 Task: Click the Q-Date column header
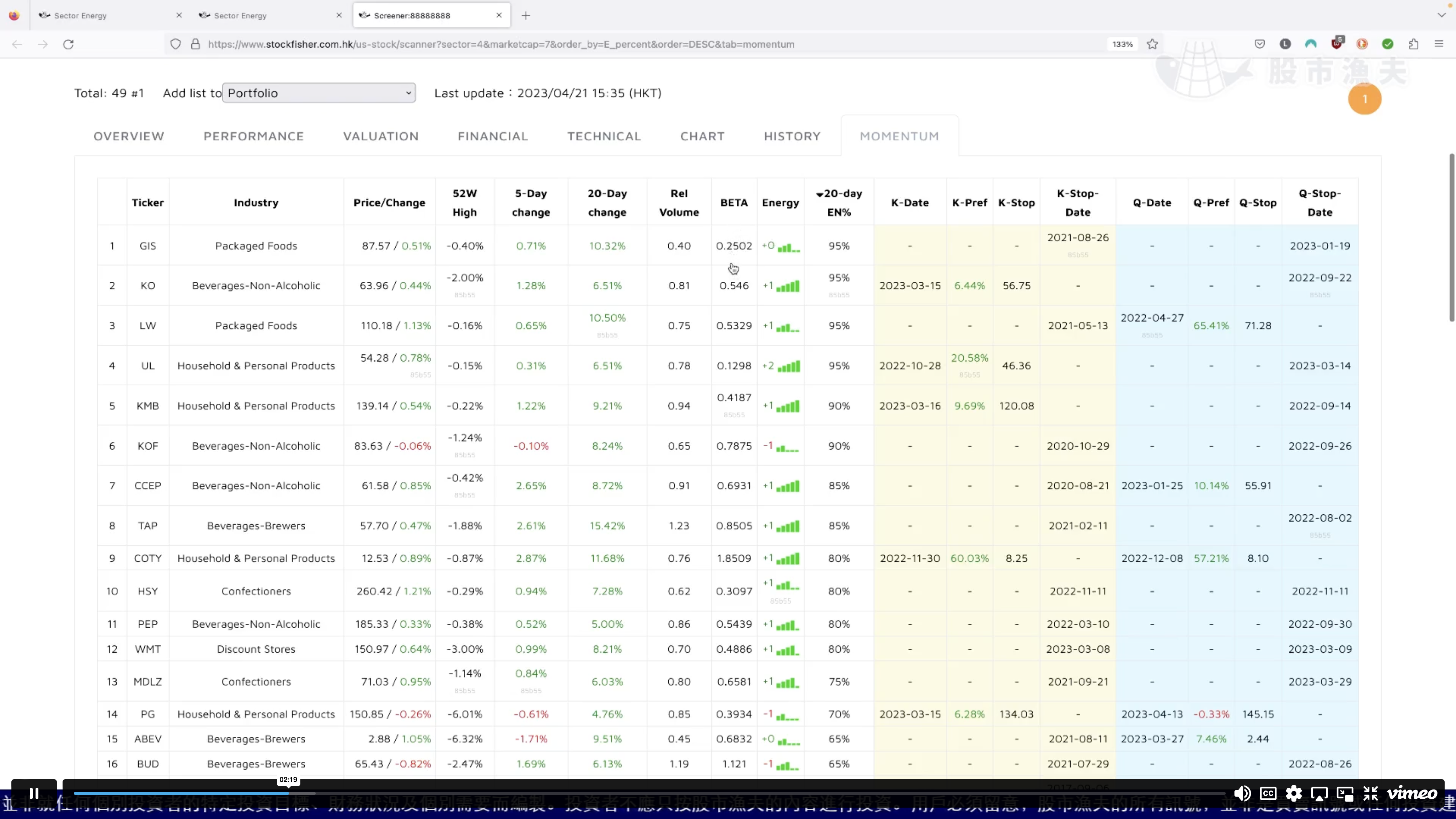1152,202
